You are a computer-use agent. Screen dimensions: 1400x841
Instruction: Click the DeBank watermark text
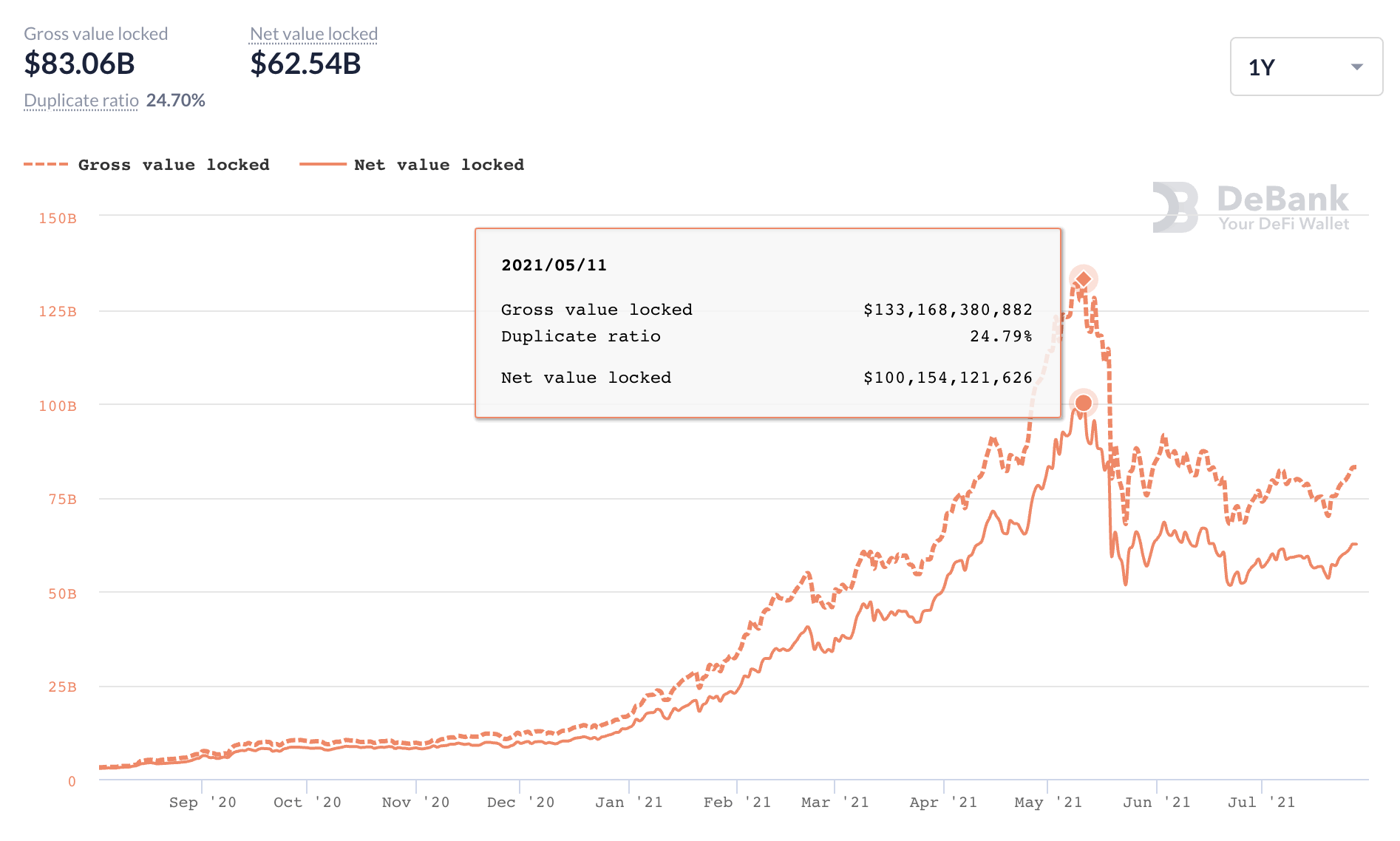(x=1282, y=200)
